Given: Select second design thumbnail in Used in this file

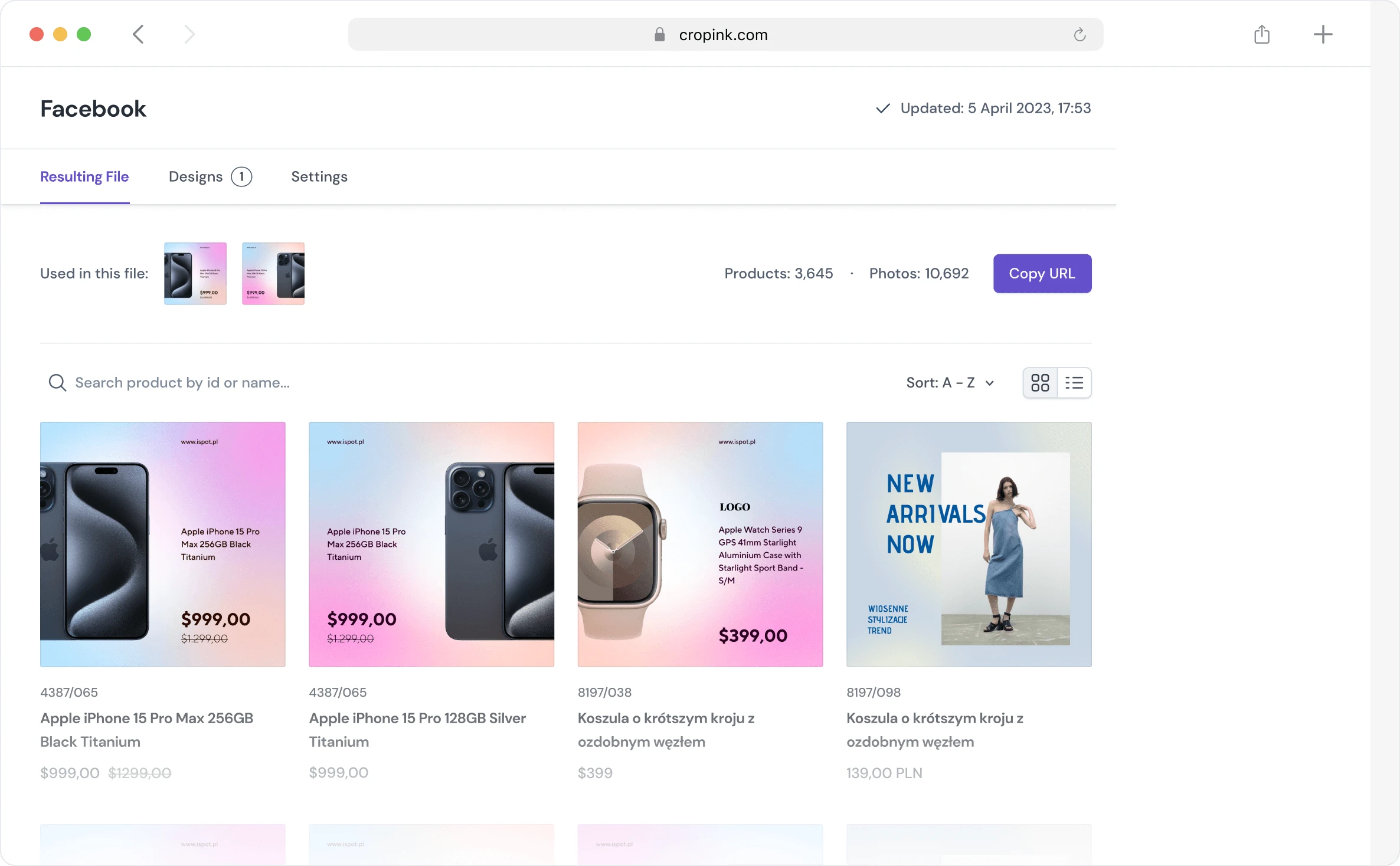Looking at the screenshot, I should click(273, 274).
